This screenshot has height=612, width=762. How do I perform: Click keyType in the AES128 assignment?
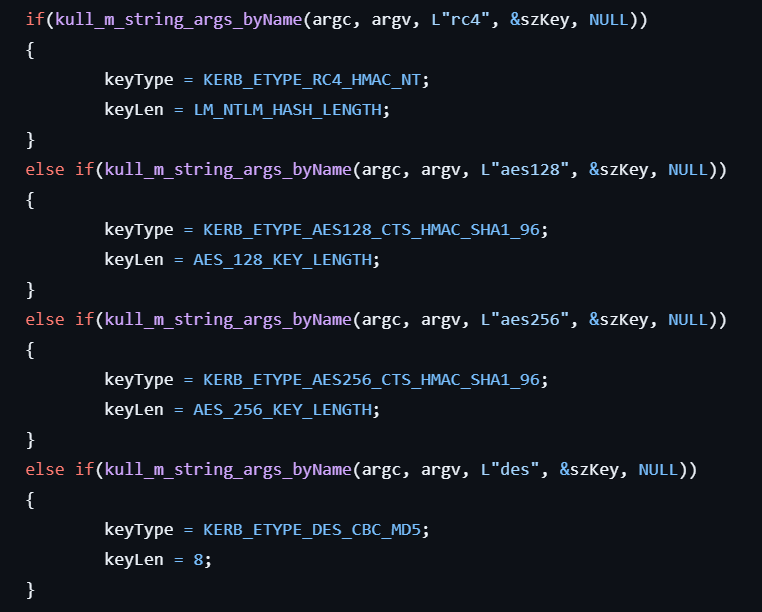coord(139,229)
